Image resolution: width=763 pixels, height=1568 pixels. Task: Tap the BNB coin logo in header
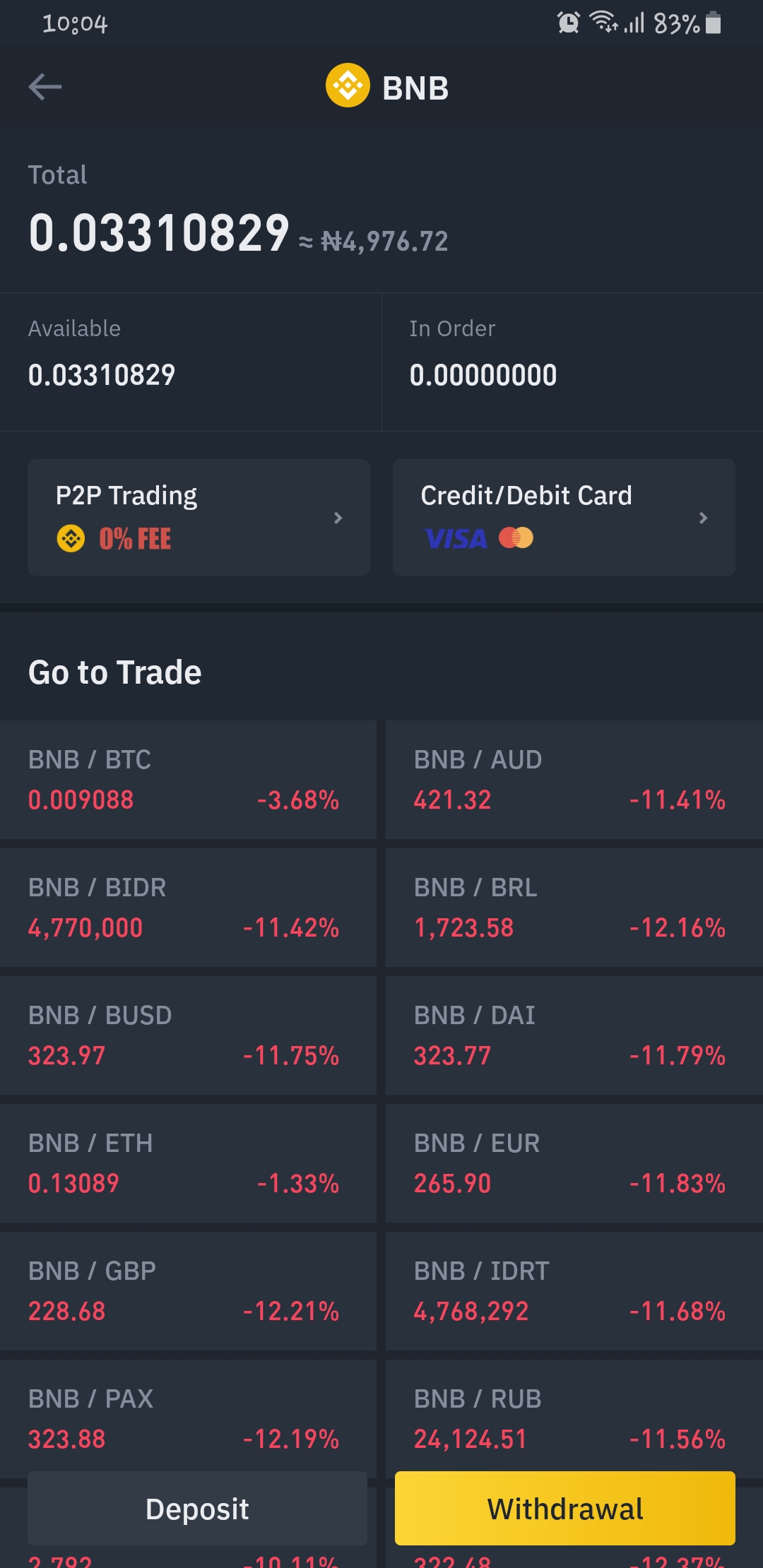[x=348, y=85]
